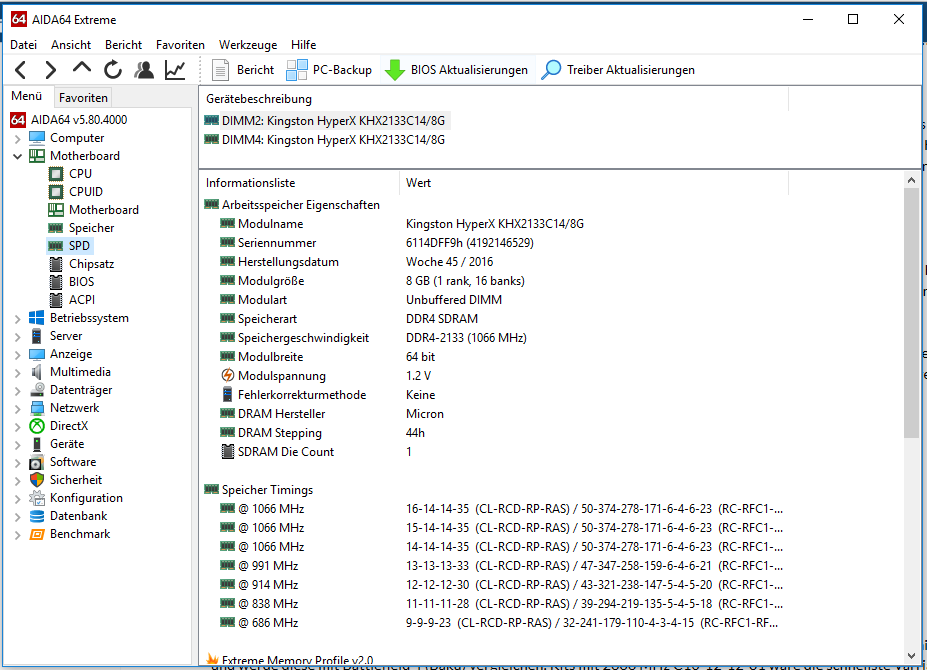Screen dimensions: 927x670
Task: Open the Datei menu
Action: pos(24,45)
